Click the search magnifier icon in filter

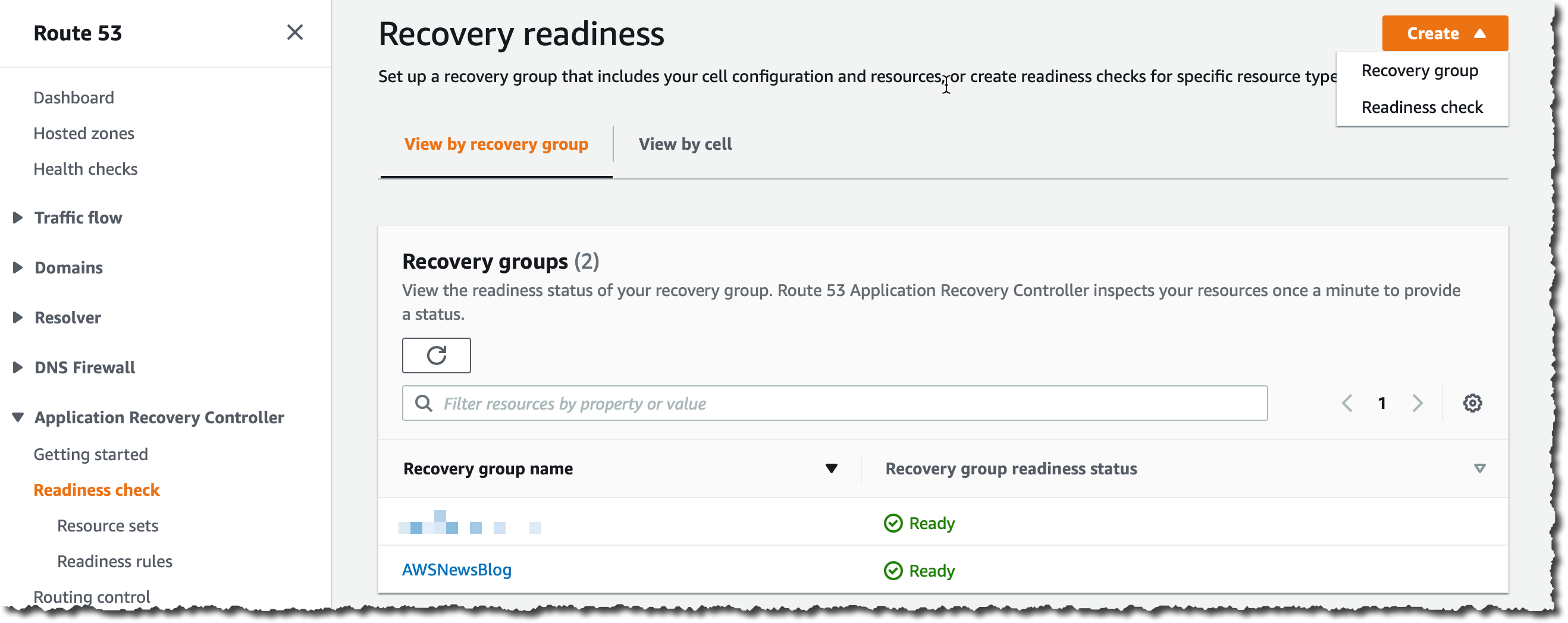click(423, 403)
